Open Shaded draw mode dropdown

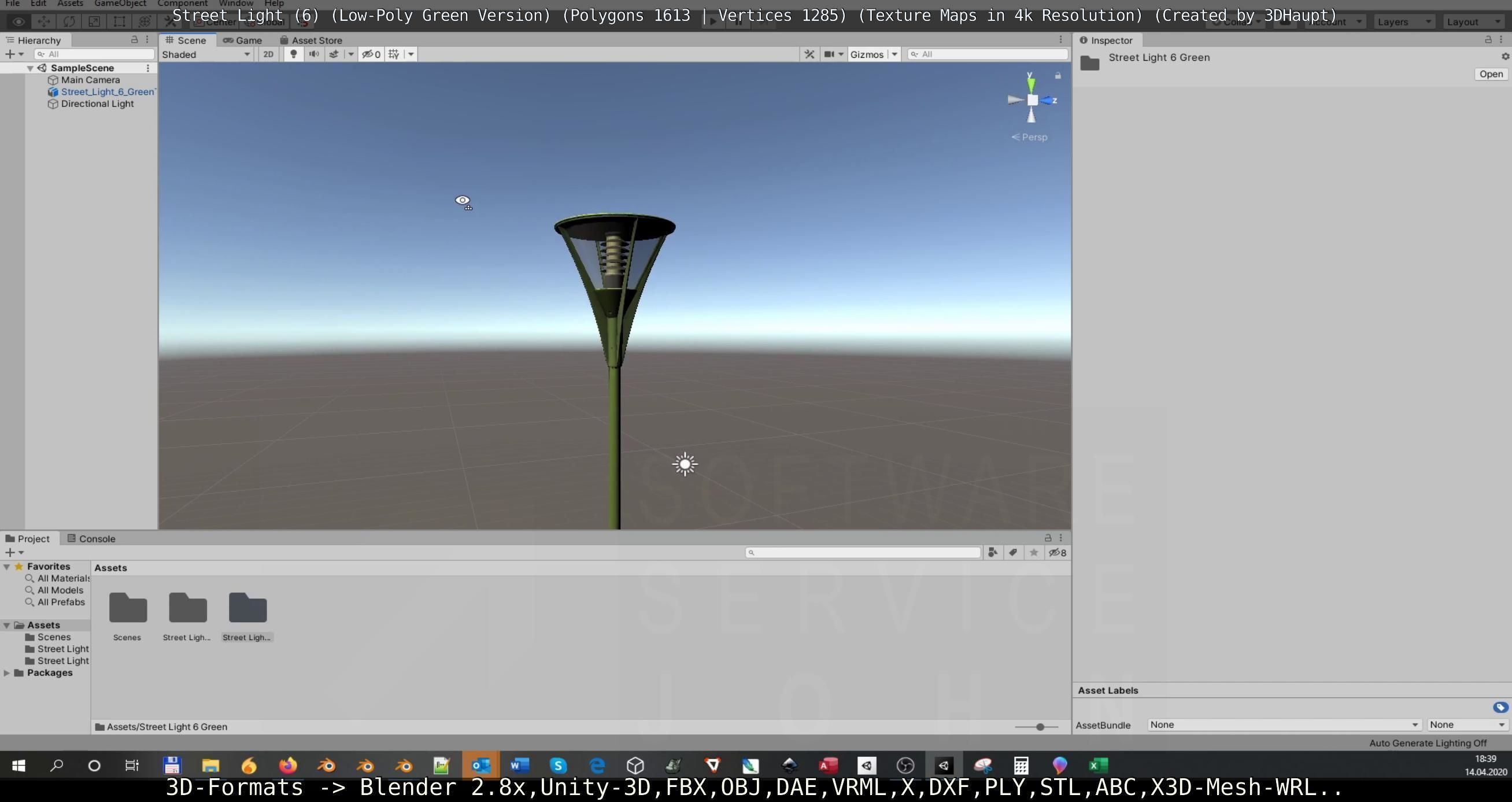click(206, 54)
